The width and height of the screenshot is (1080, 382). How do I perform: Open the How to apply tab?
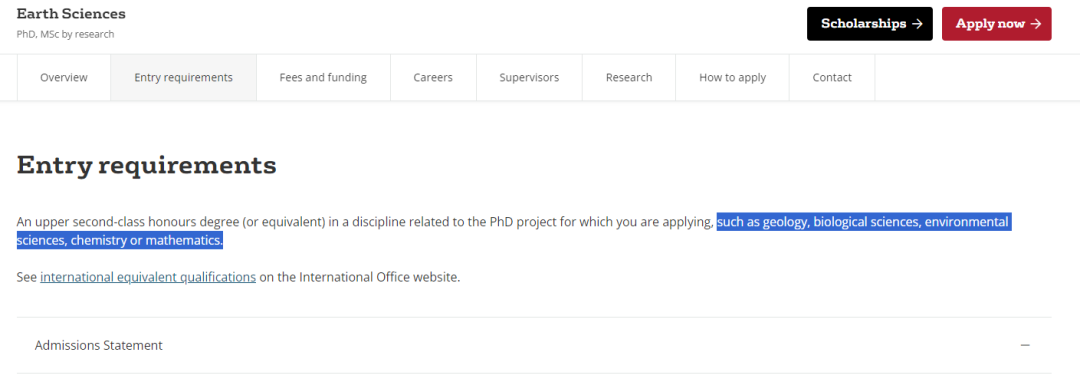point(732,77)
